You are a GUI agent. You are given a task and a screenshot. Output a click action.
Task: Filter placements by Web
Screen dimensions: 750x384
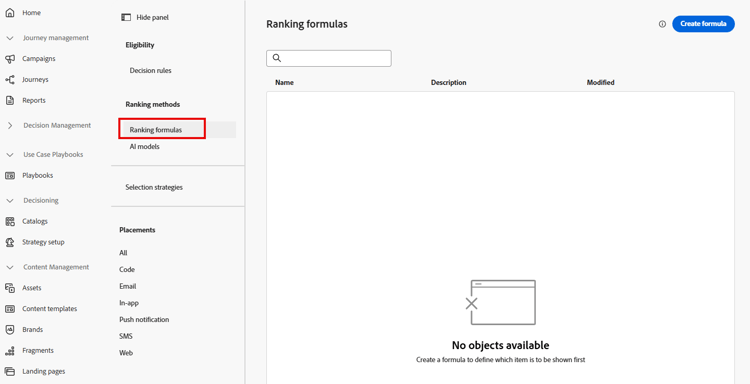126,353
